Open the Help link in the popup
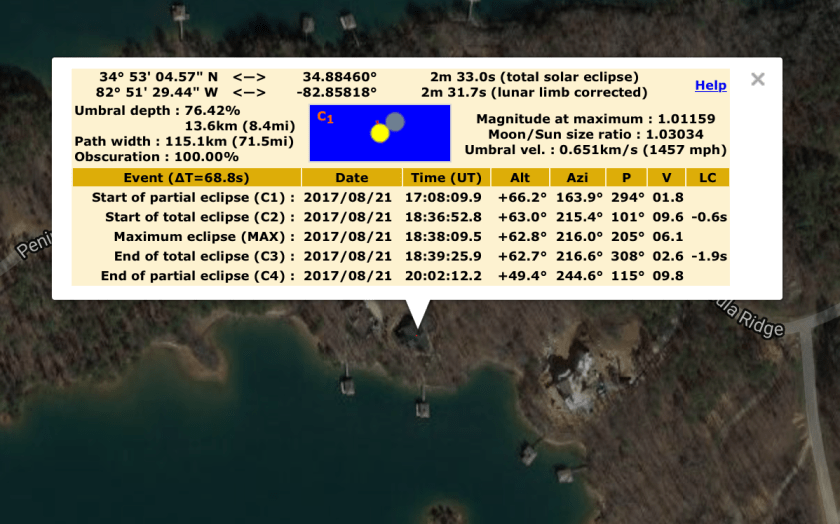Screen dimensions: 840x524 [710, 86]
